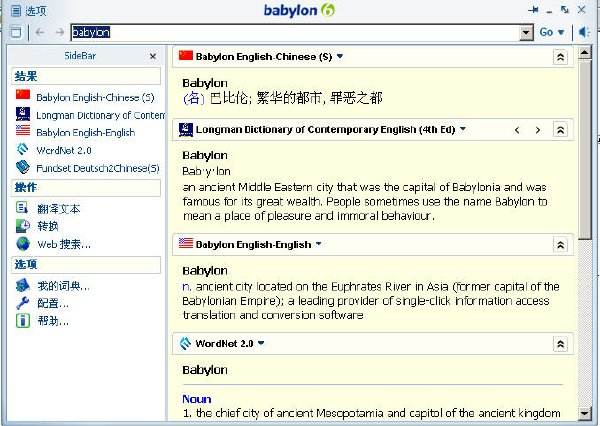
Task: Toggle the sidebar panel button
Action: (16, 32)
